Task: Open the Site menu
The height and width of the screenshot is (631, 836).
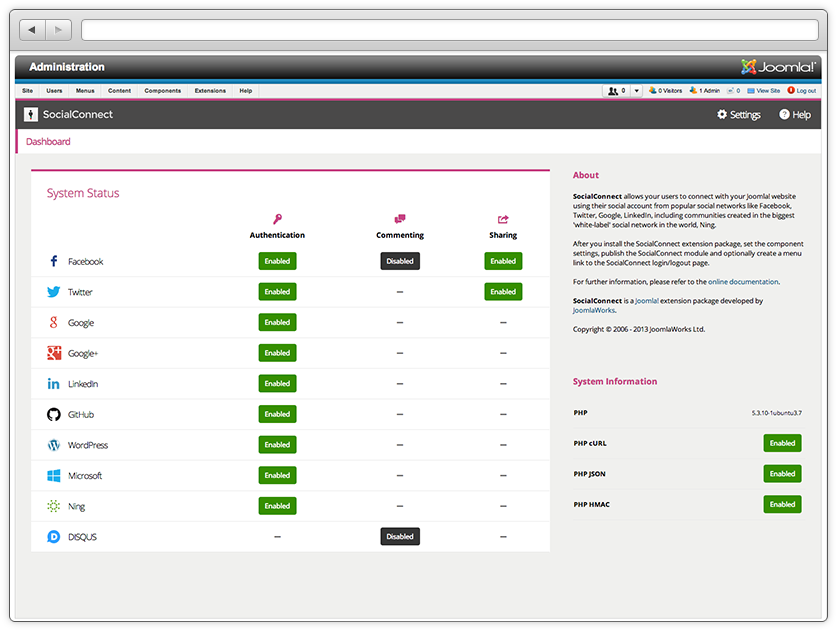Action: (x=28, y=91)
